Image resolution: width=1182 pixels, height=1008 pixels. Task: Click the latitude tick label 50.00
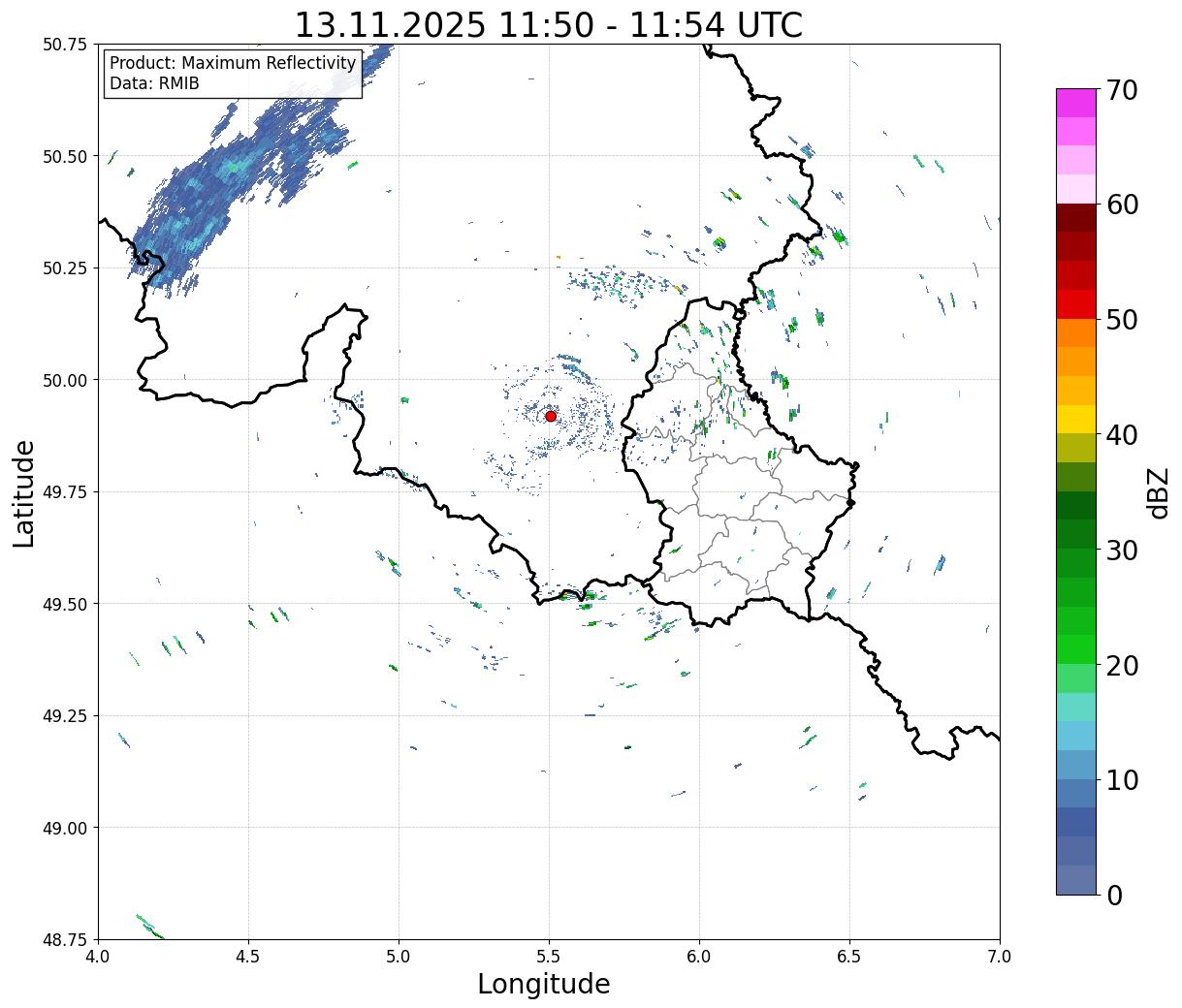point(65,380)
